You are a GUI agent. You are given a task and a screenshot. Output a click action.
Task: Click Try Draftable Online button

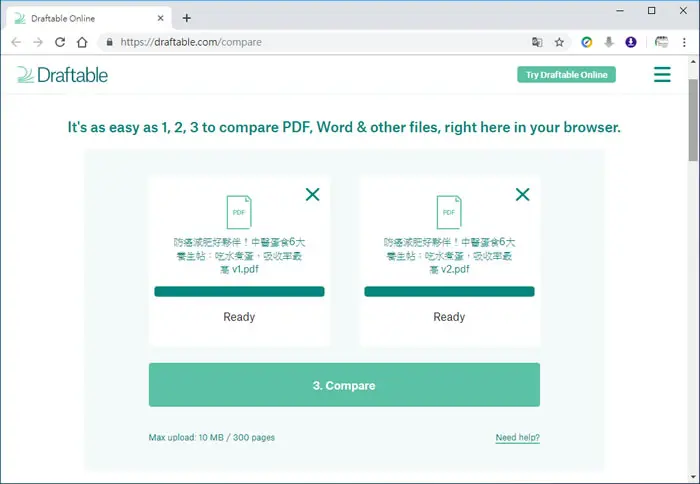(567, 75)
